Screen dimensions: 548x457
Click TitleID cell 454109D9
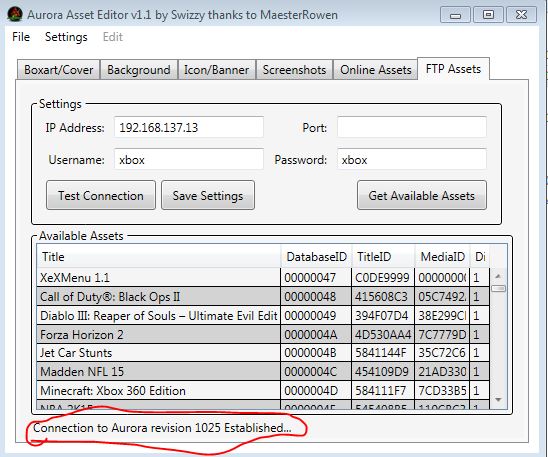pos(383,371)
